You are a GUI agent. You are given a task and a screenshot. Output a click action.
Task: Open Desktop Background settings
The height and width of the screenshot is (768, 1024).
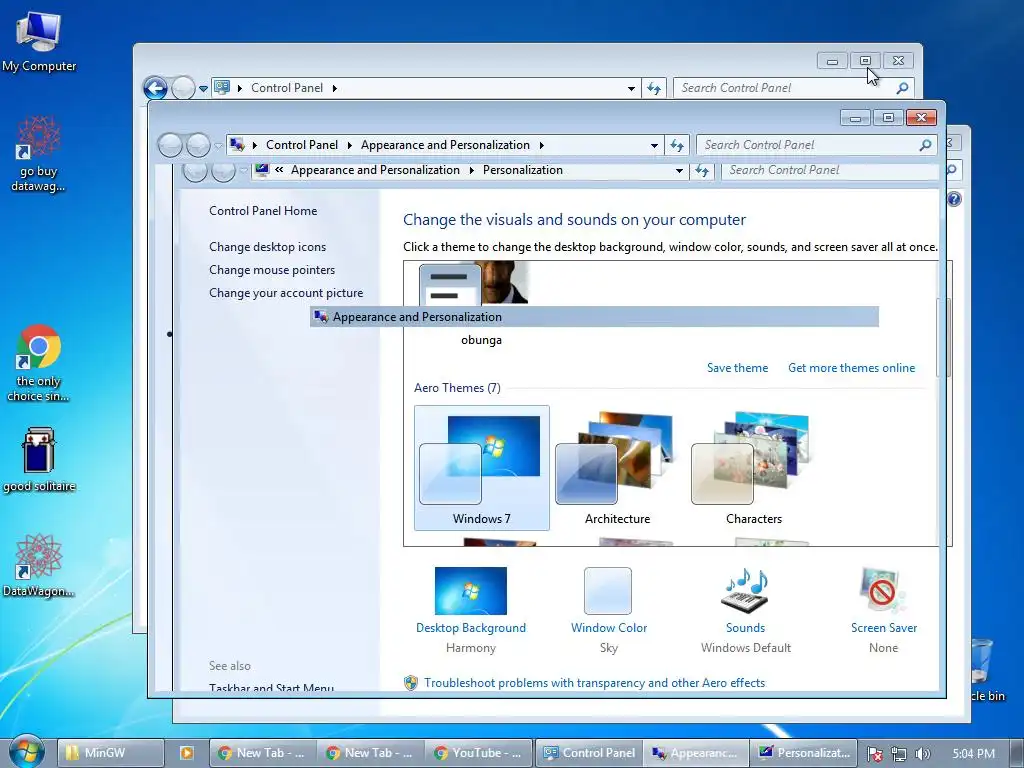coord(471,591)
